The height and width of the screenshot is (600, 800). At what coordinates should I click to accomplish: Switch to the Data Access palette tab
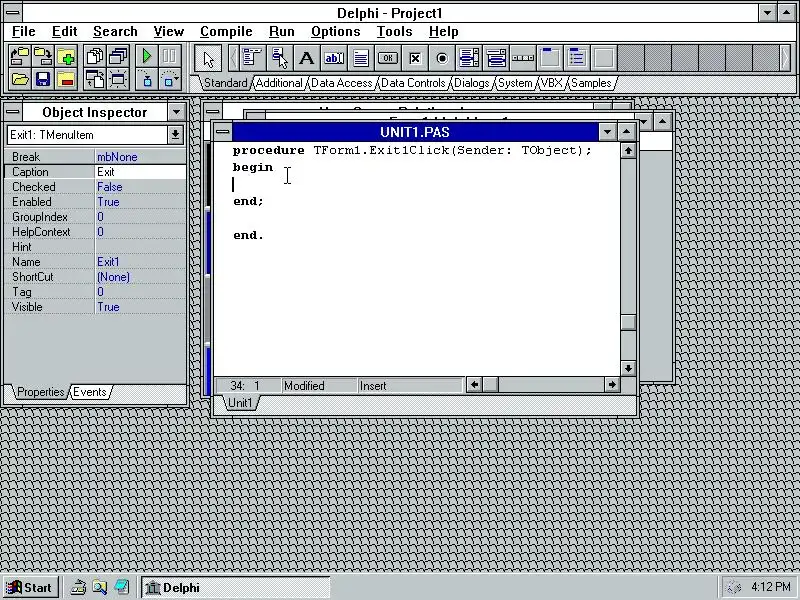tap(341, 83)
